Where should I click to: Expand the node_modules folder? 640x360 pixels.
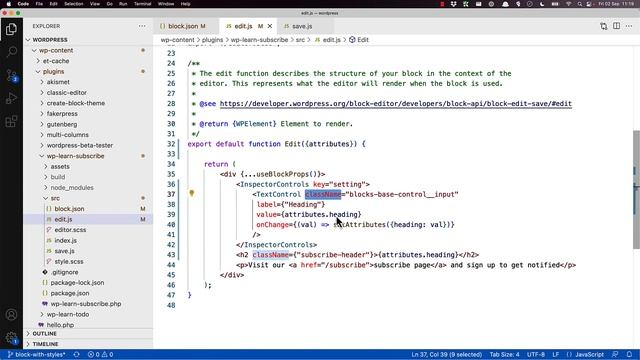tap(88, 187)
